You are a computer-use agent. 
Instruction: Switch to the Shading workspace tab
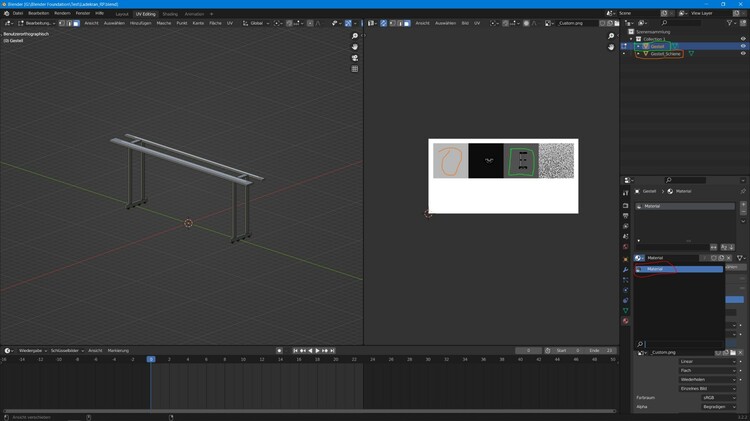(170, 14)
